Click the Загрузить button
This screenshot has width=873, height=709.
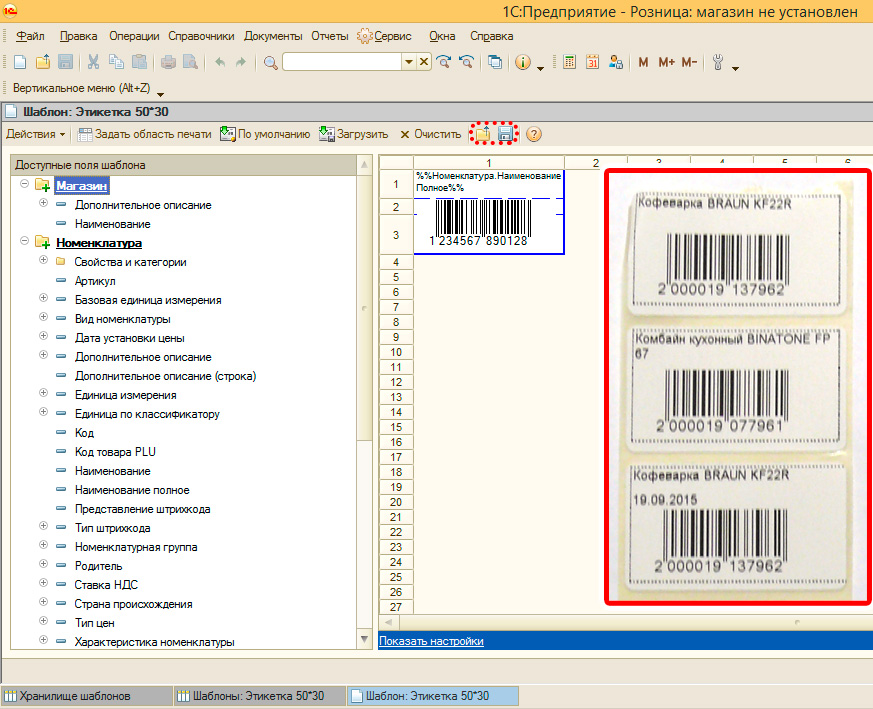pos(353,134)
